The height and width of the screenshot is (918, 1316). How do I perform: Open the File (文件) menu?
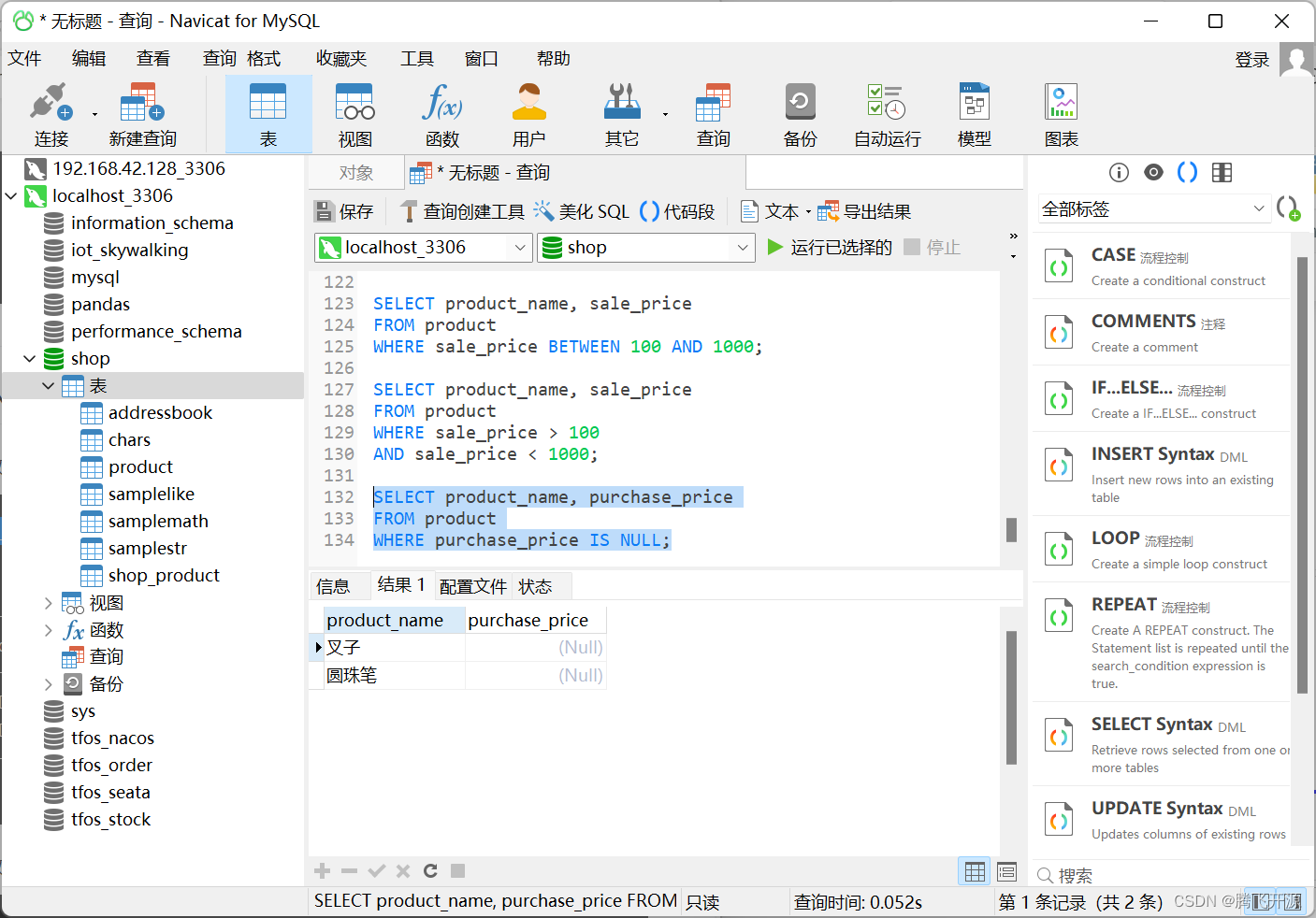tap(25, 59)
